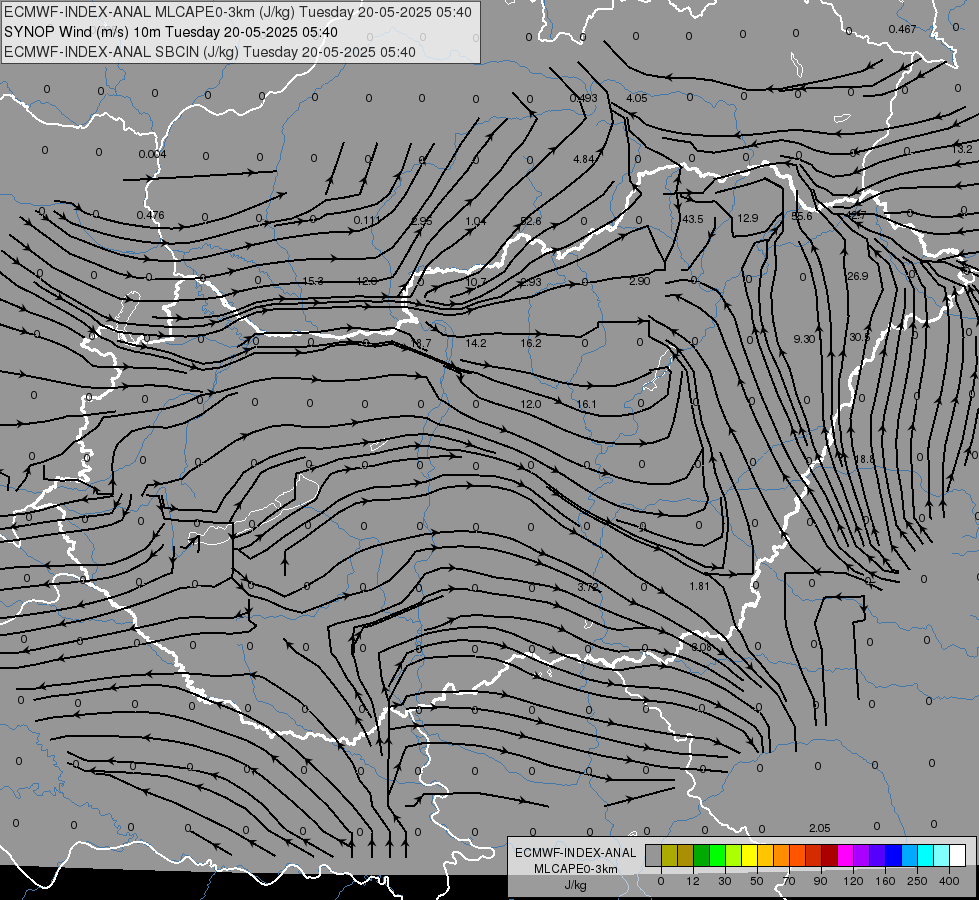
Task: Click the map value '2.95'
Action: [x=422, y=221]
